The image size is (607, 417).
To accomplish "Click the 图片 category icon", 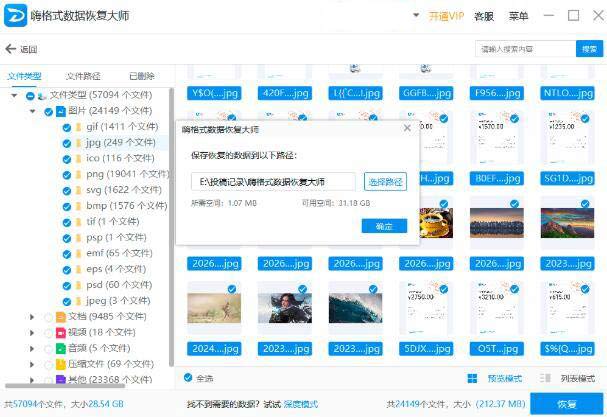I will point(61,112).
